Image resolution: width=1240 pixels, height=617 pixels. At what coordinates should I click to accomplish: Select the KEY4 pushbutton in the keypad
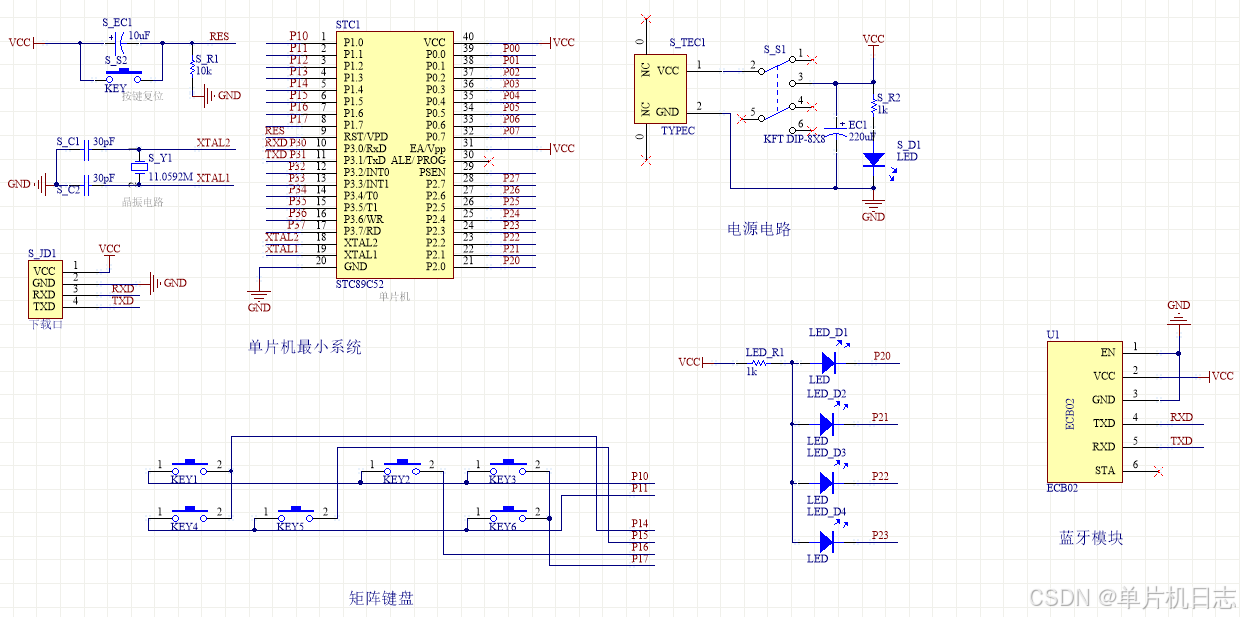click(x=189, y=515)
